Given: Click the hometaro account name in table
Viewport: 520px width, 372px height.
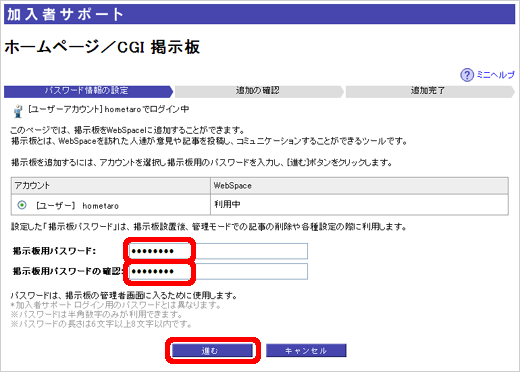Looking at the screenshot, I should pos(100,206).
